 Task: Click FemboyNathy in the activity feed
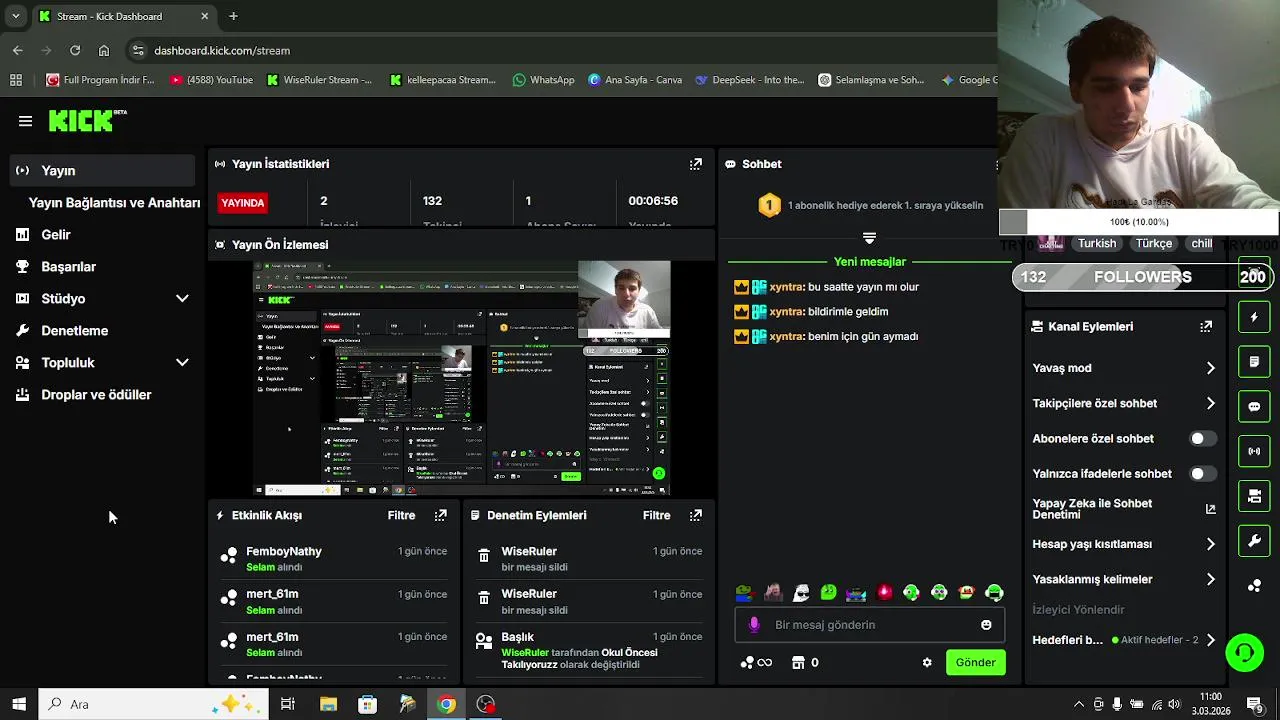click(284, 551)
